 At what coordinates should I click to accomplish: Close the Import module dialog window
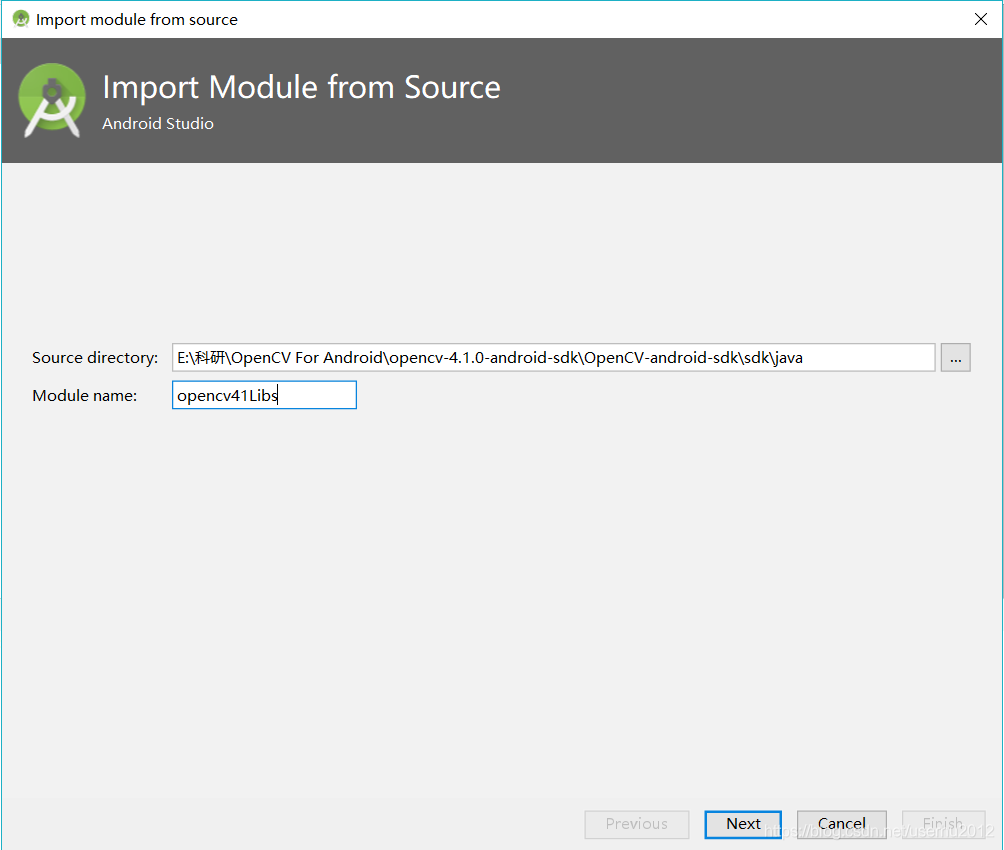coord(980,19)
